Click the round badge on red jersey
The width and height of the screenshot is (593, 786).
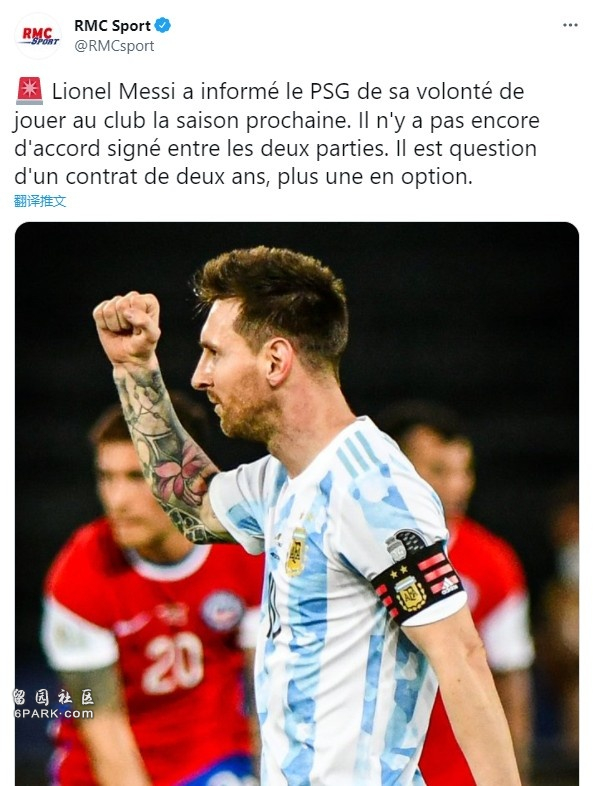(223, 611)
